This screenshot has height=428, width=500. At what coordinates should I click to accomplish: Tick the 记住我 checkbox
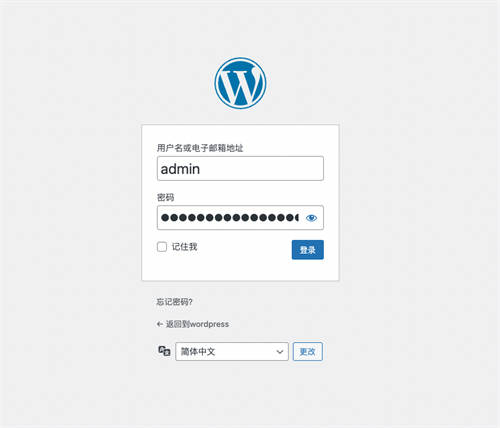click(162, 247)
